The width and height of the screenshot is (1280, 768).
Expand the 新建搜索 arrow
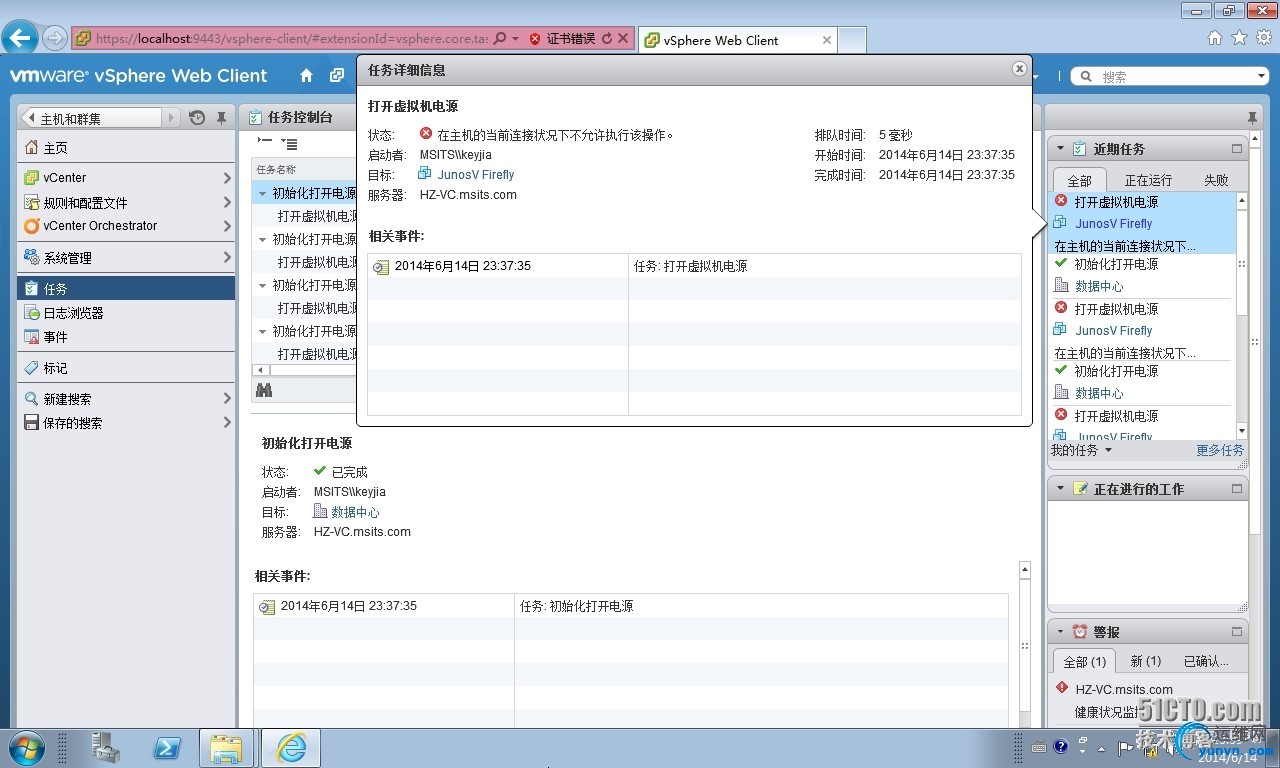click(227, 398)
